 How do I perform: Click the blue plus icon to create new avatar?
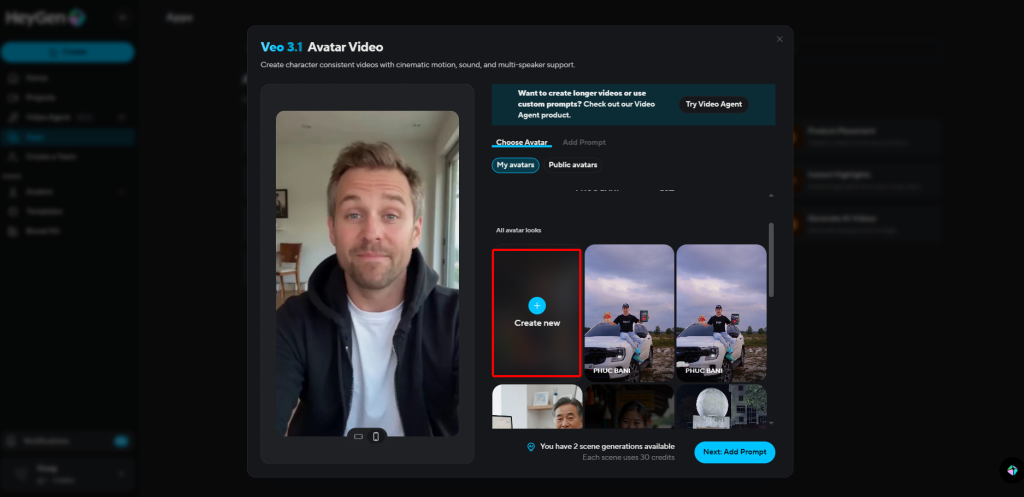(x=537, y=305)
